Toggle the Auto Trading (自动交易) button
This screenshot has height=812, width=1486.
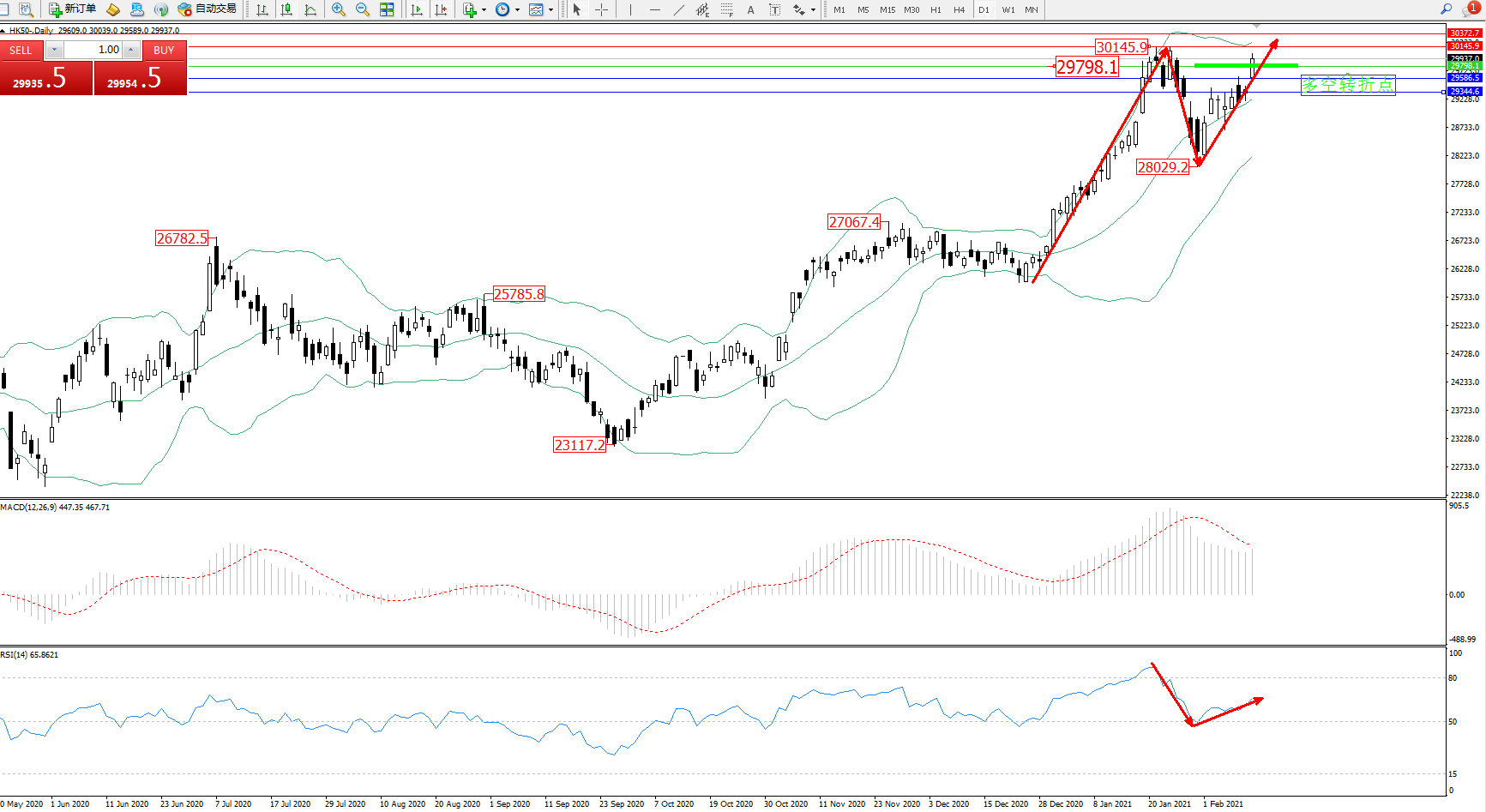(x=207, y=9)
